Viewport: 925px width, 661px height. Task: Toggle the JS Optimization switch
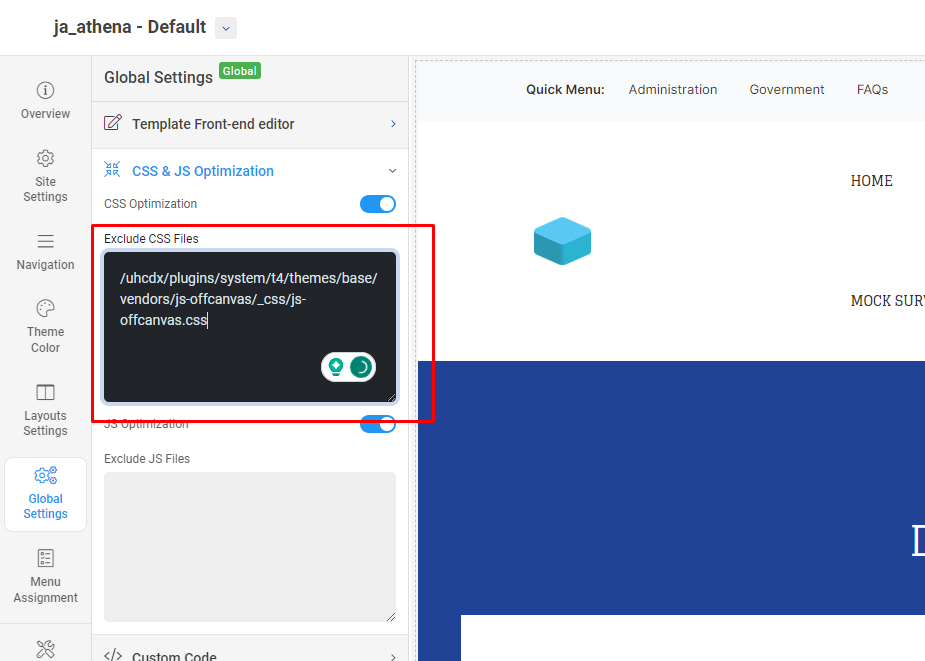tap(378, 424)
